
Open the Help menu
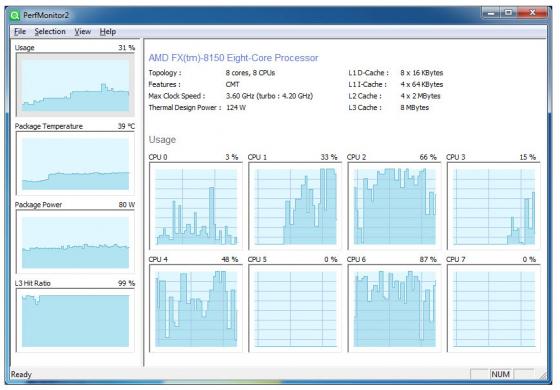[x=108, y=31]
